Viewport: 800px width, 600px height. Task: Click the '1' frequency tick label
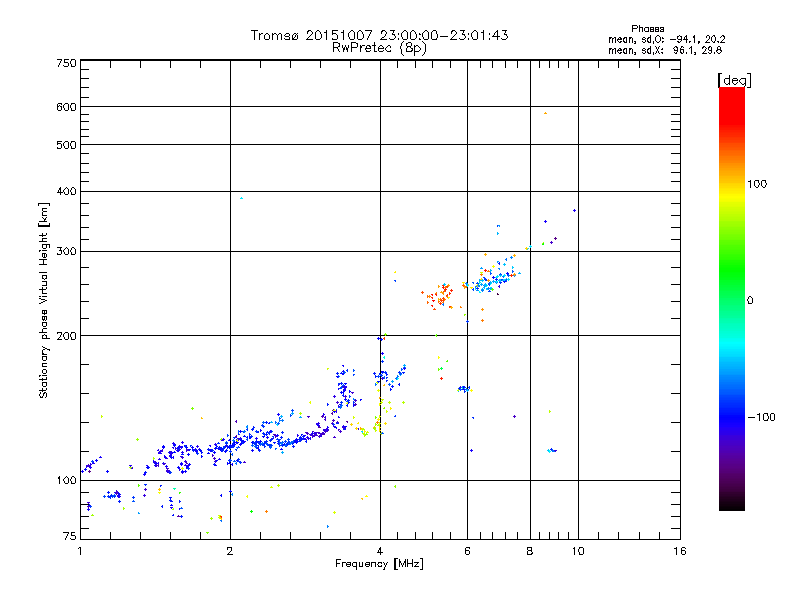[80, 551]
